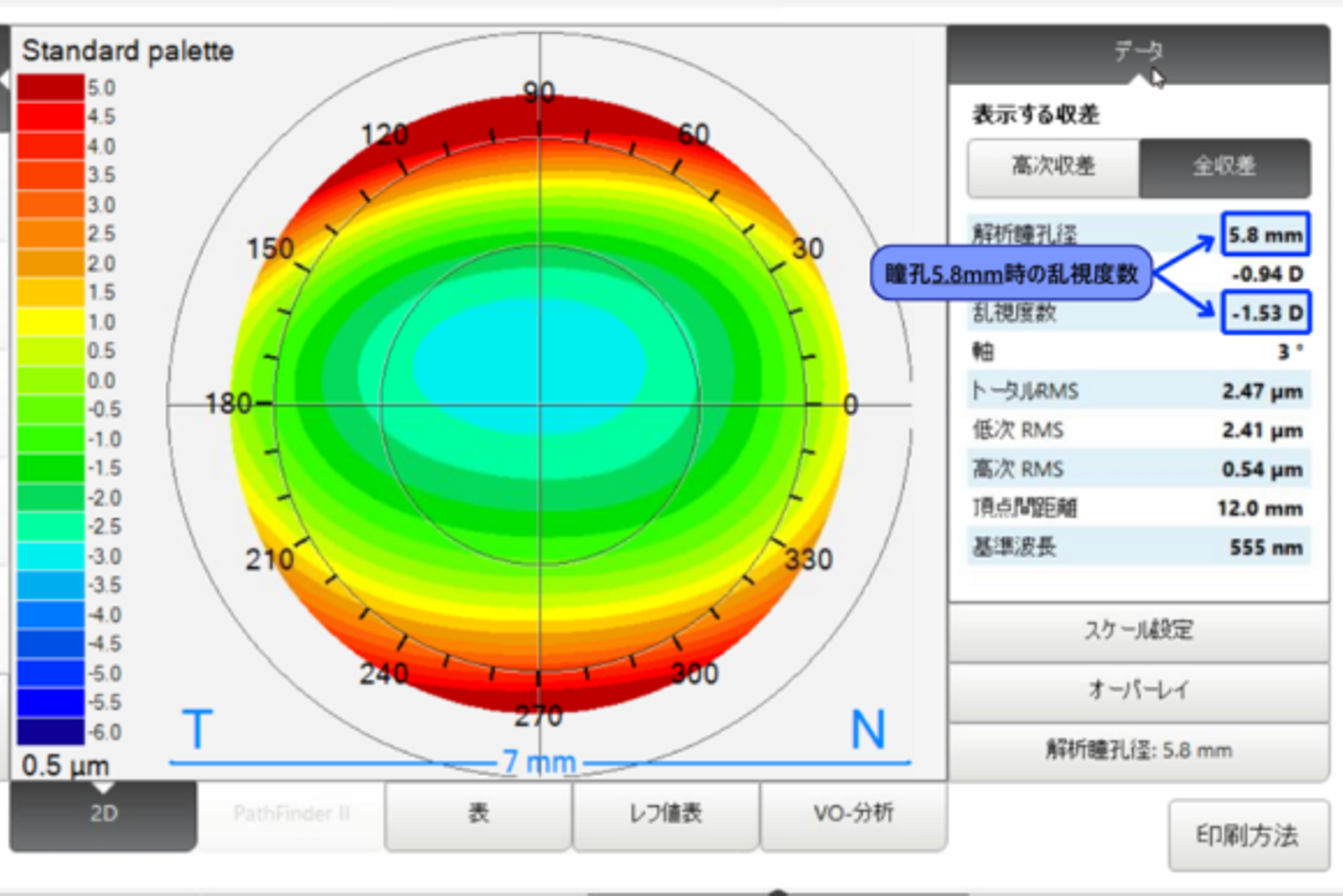
Task: Click the 270 degree axis label
Action: (539, 716)
